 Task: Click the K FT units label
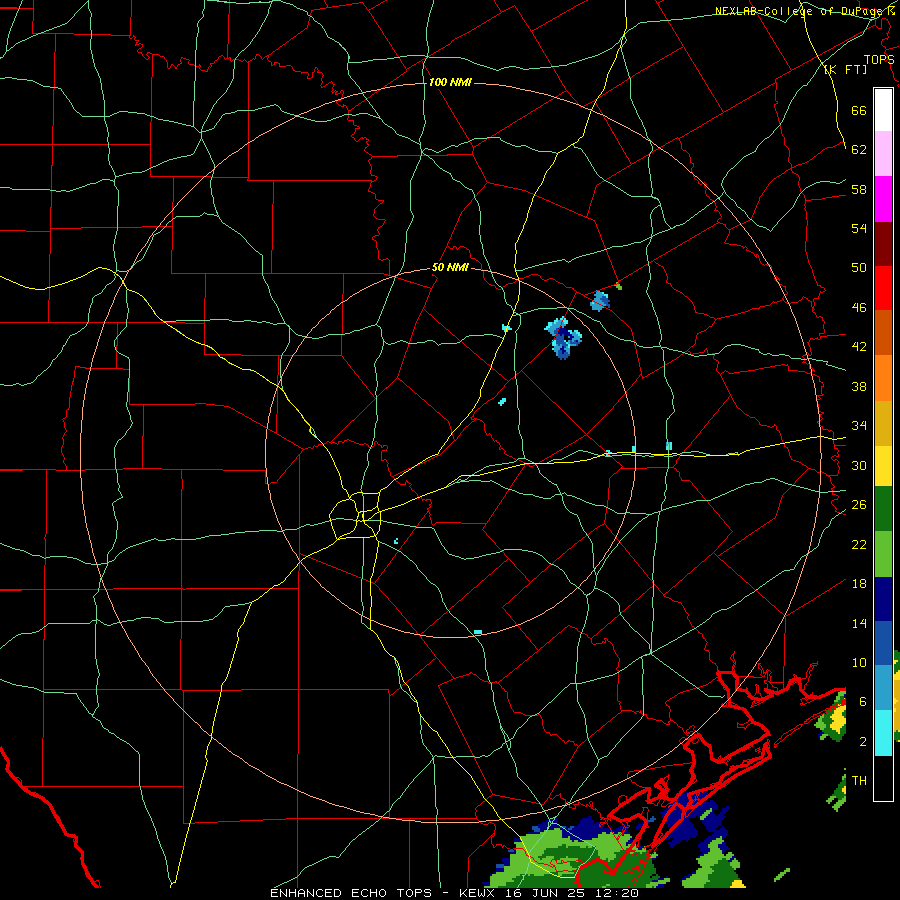tap(845, 69)
